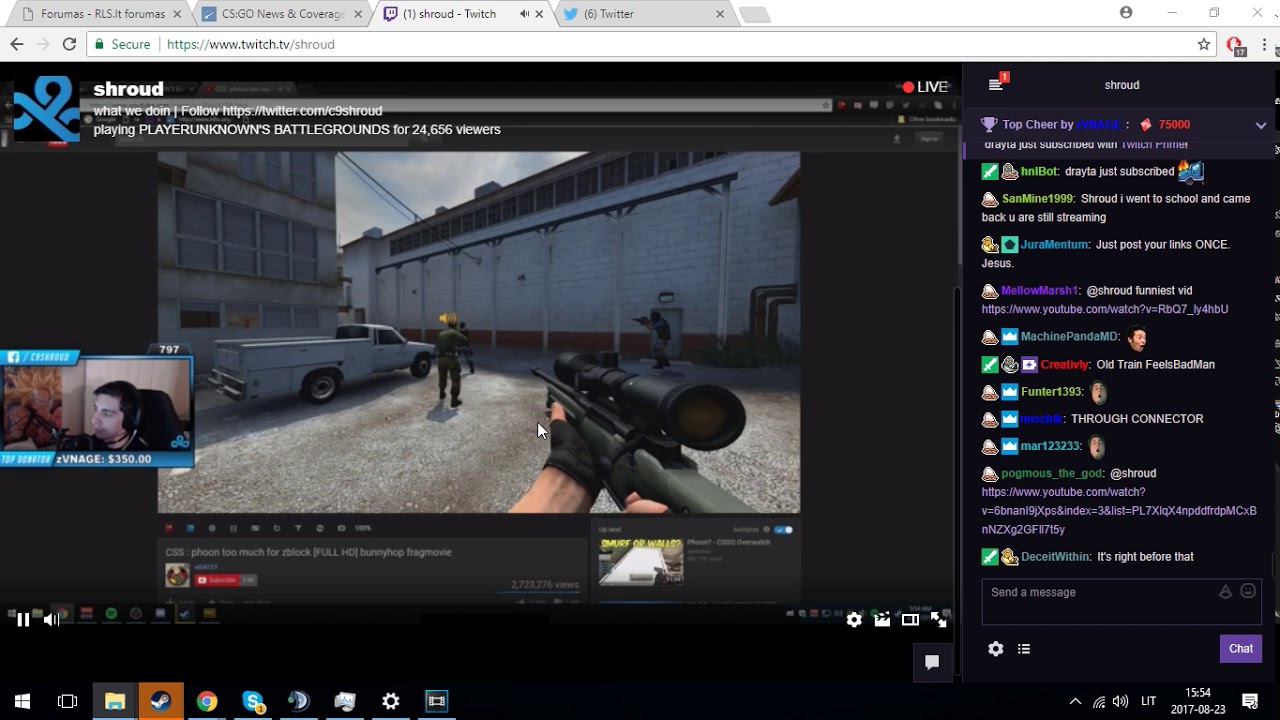Viewport: 1280px width, 720px height.
Task: Pause the Twitch stream playback
Action: (23, 620)
